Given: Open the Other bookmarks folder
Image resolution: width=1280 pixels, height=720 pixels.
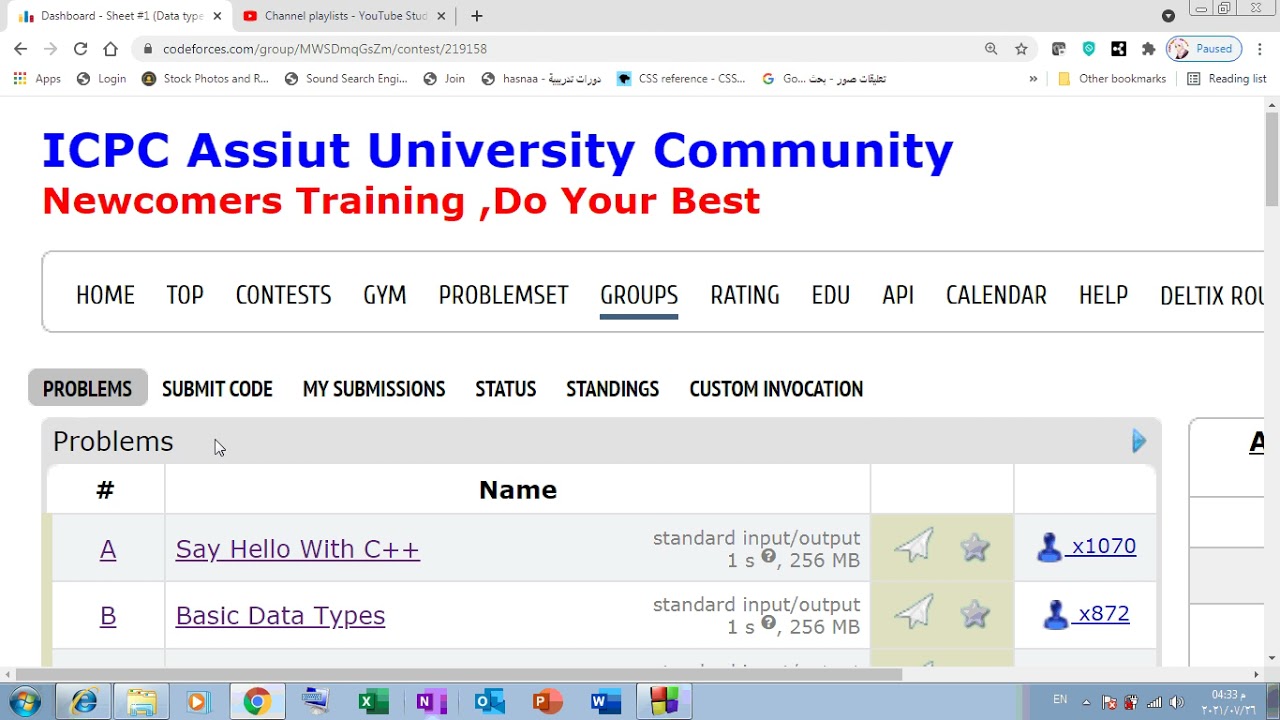Looking at the screenshot, I should (x=1111, y=79).
